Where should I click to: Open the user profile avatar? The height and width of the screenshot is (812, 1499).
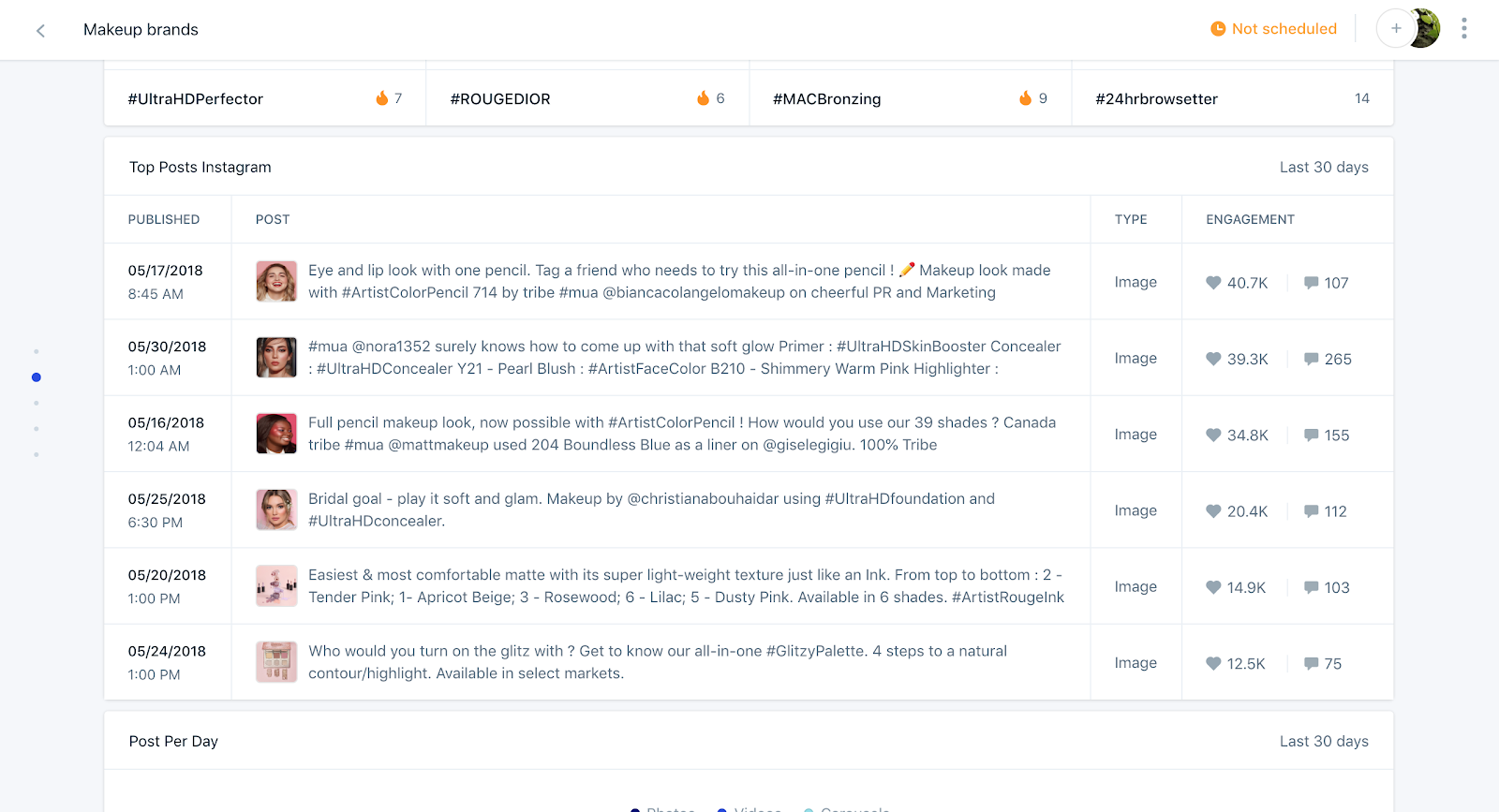click(1426, 29)
